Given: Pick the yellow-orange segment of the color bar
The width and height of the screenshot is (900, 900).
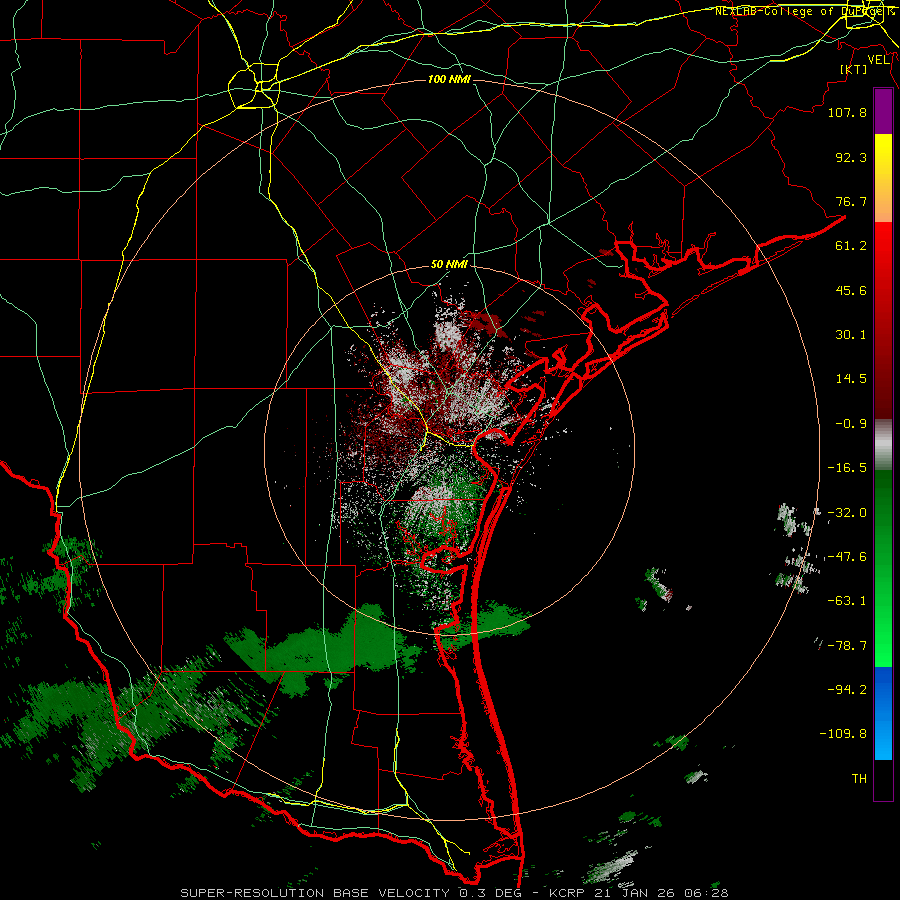Looking at the screenshot, I should point(883,178).
